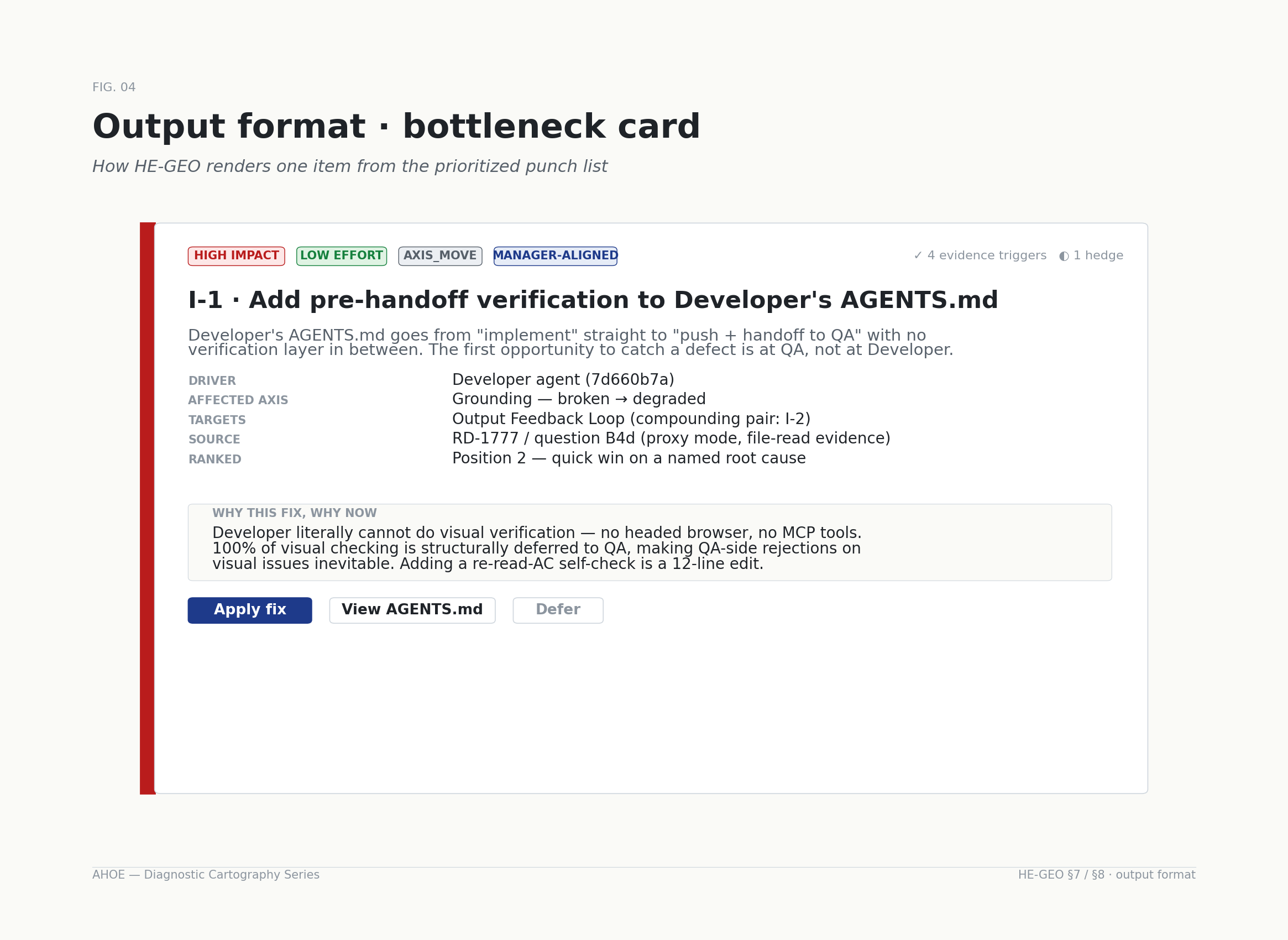Select the Defer button
Screen dimensions: 1288x940
[x=558, y=610]
